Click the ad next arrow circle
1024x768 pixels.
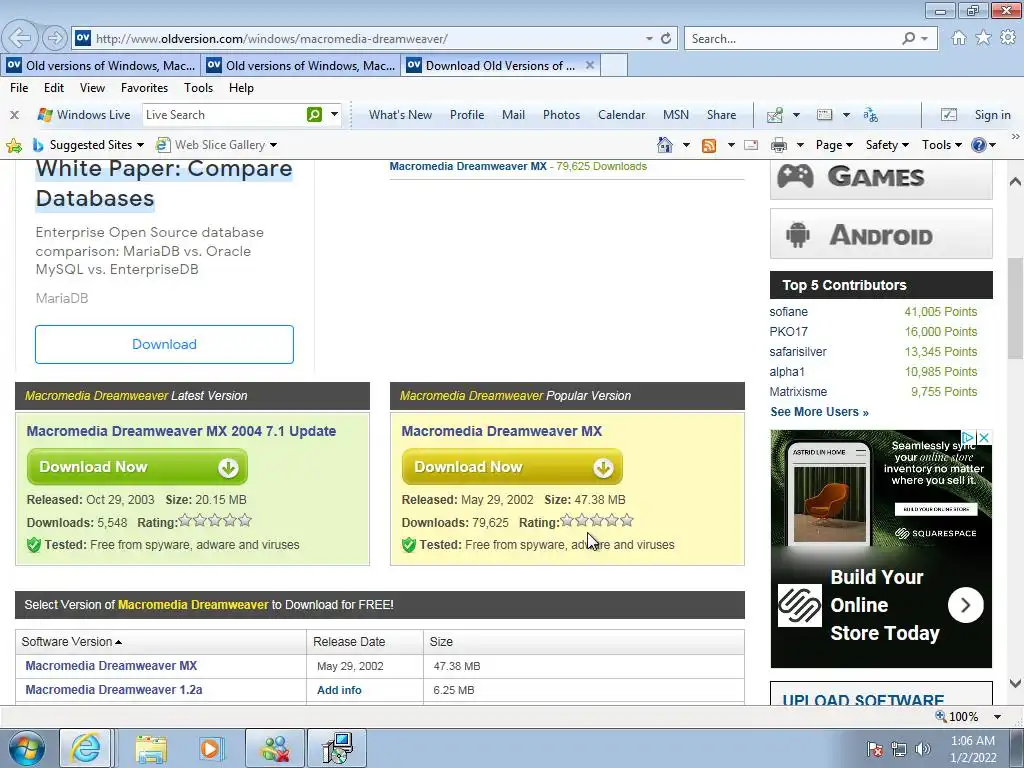coord(965,605)
